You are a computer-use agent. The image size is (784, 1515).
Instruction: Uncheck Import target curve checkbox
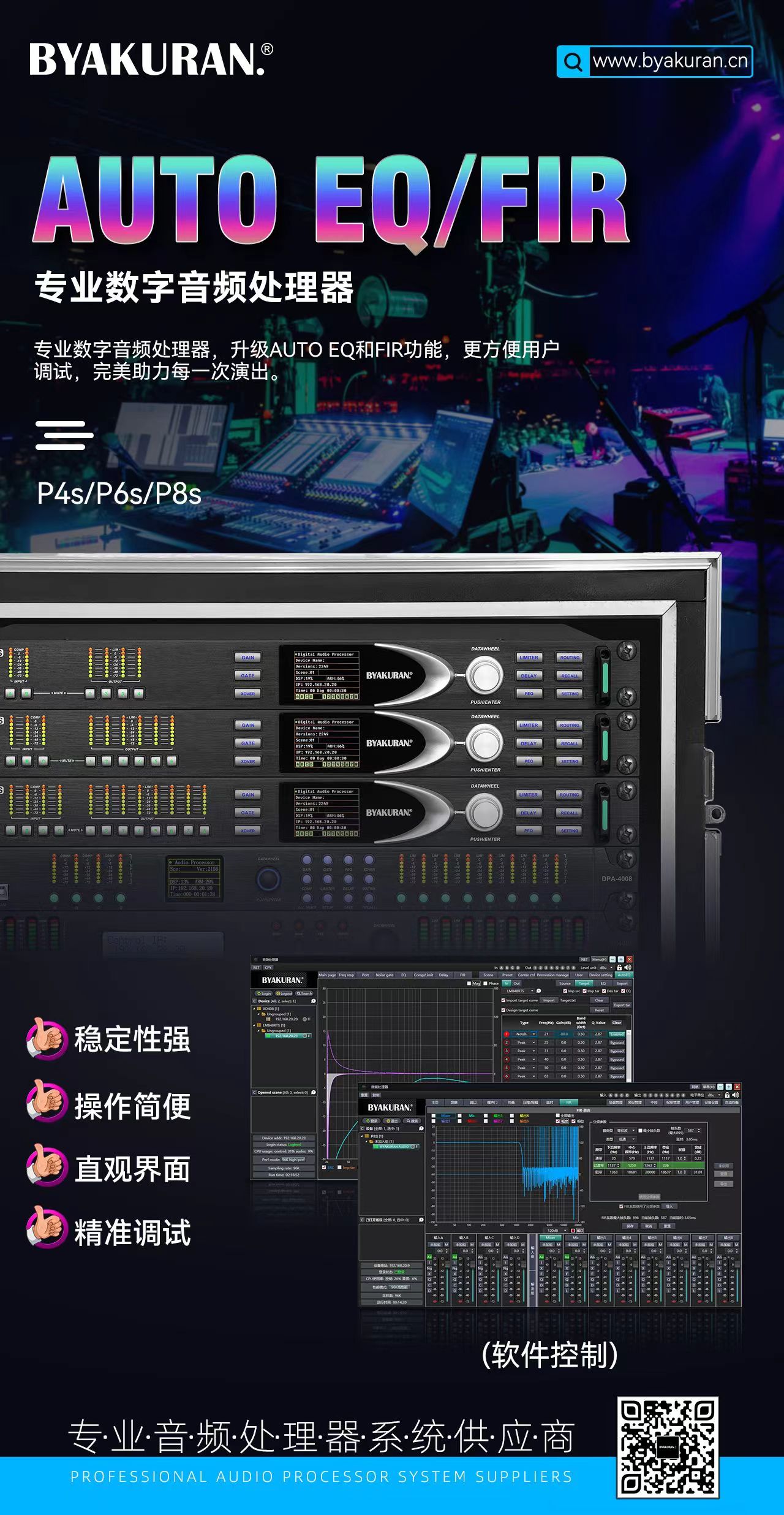coord(503,1000)
